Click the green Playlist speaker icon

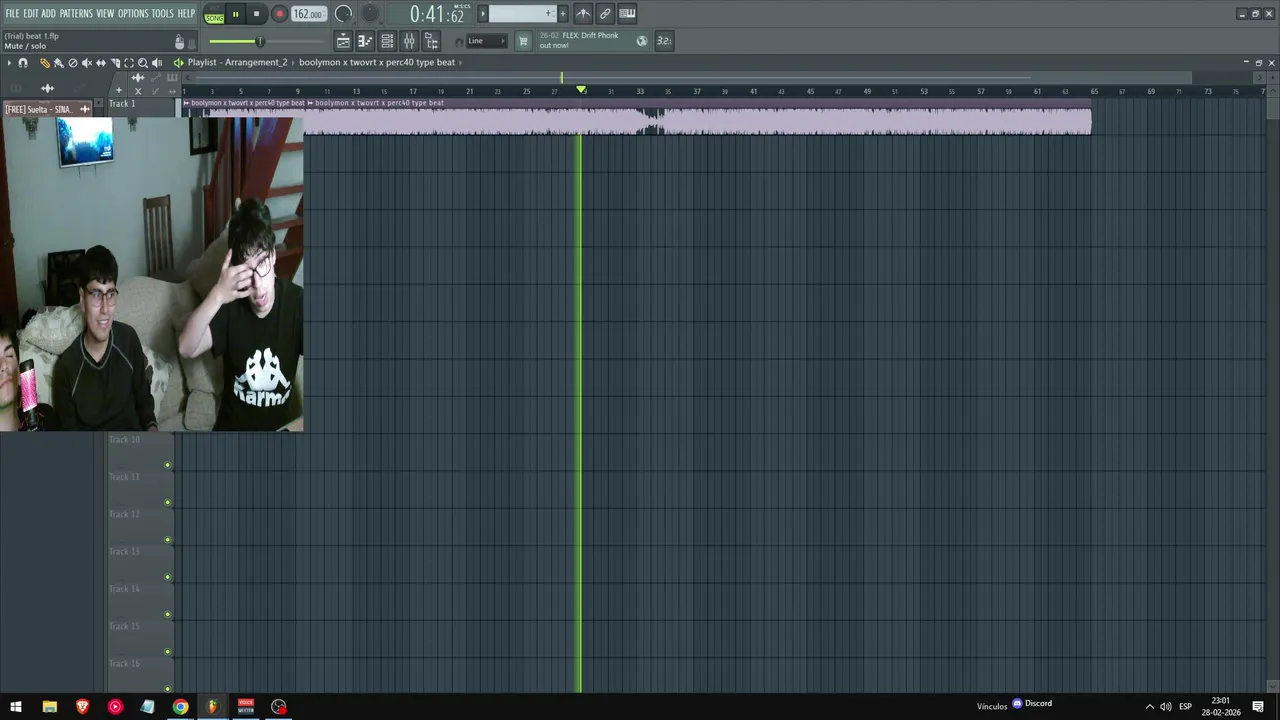point(178,63)
